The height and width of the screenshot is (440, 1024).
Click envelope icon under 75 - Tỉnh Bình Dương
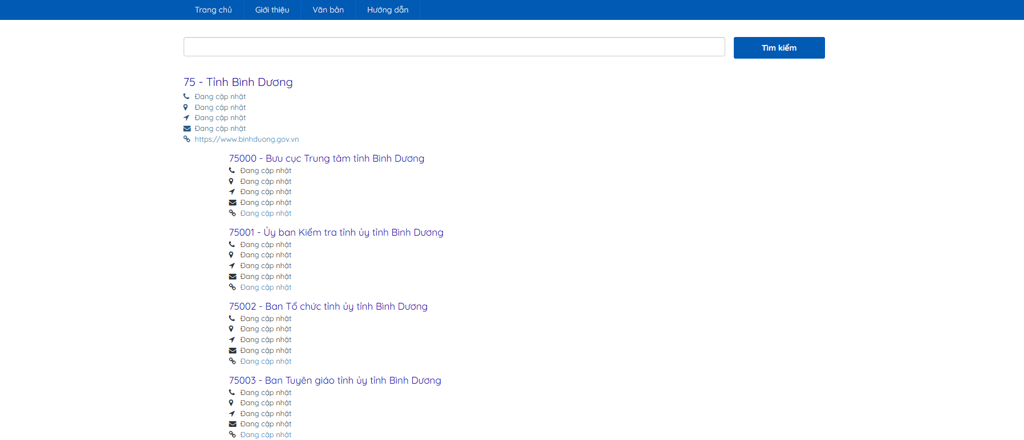point(186,129)
